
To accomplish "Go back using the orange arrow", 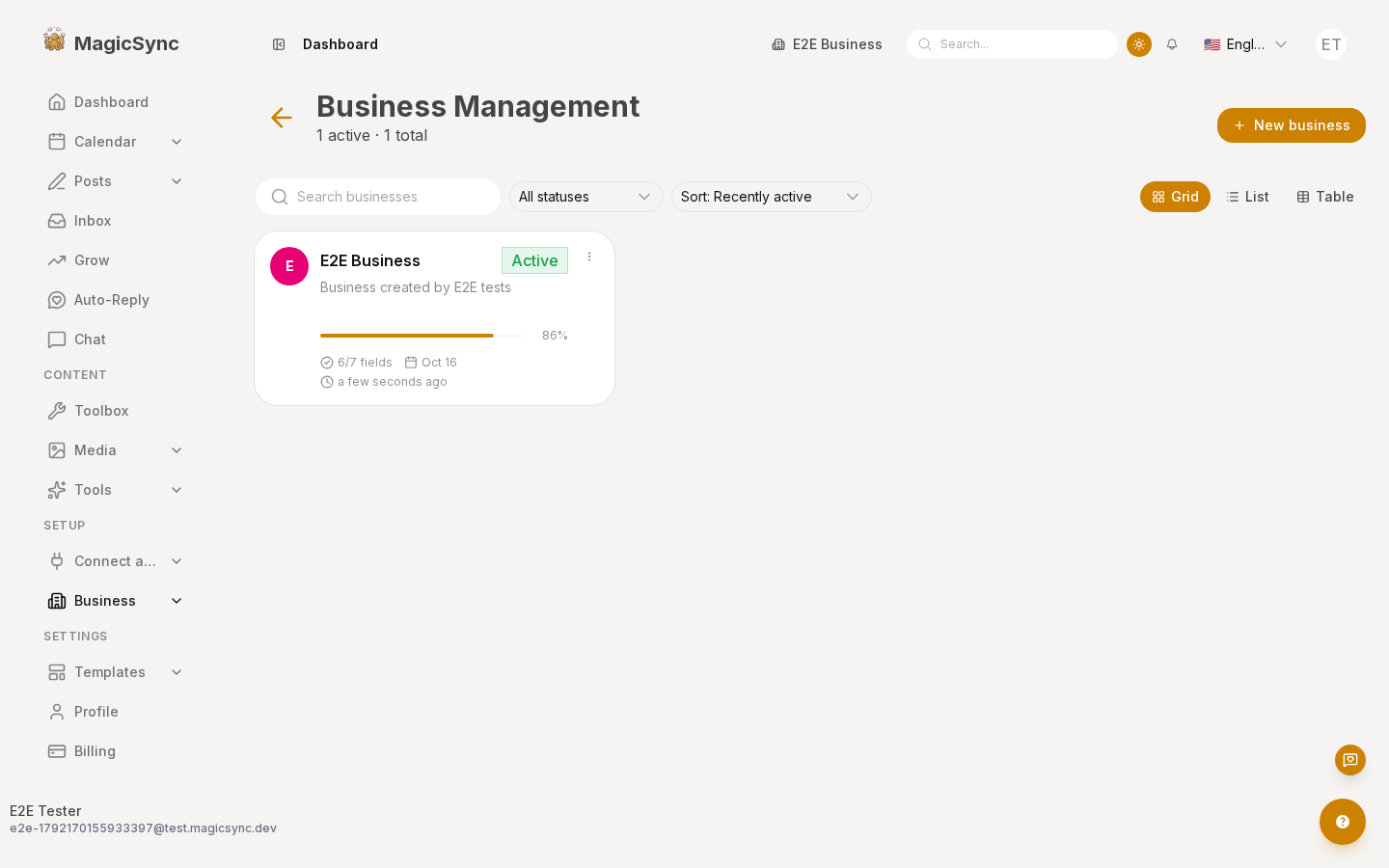I will (x=282, y=118).
